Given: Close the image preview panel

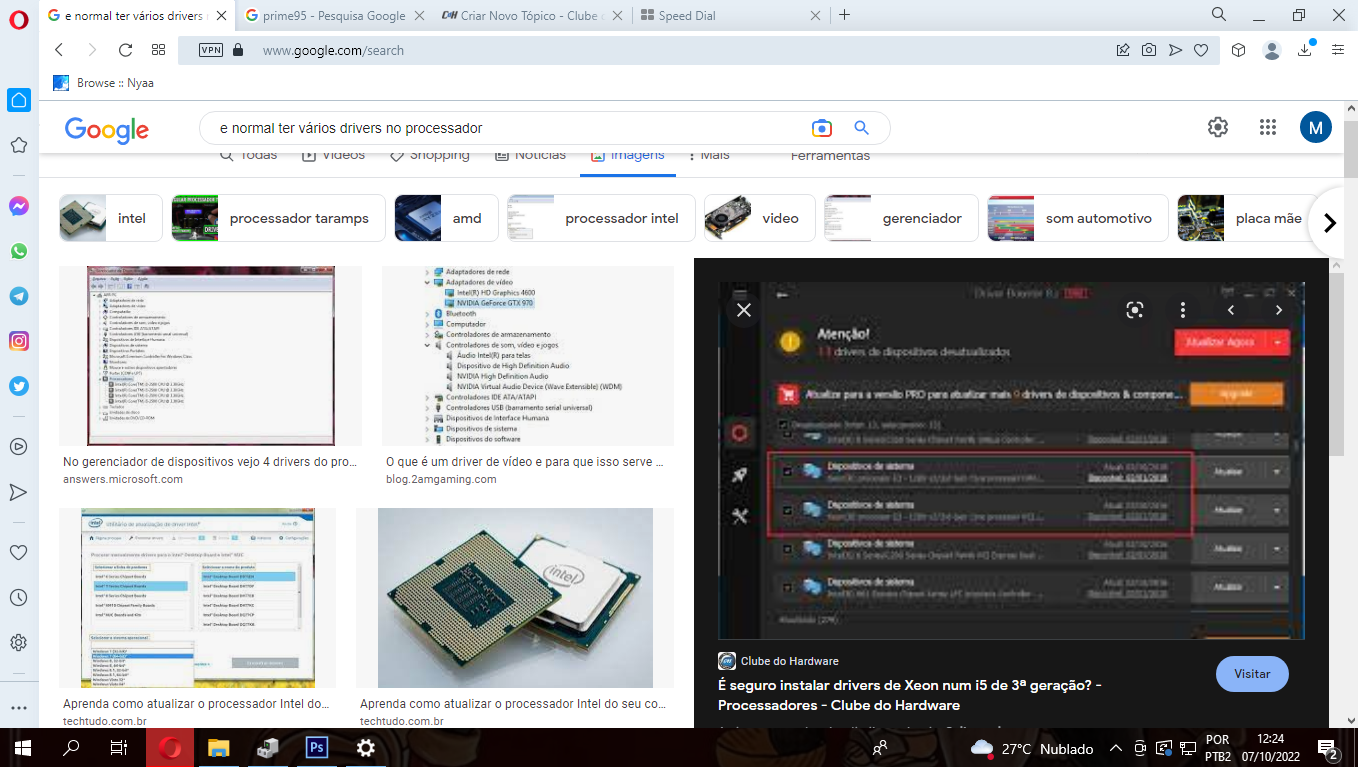Looking at the screenshot, I should coord(743,311).
